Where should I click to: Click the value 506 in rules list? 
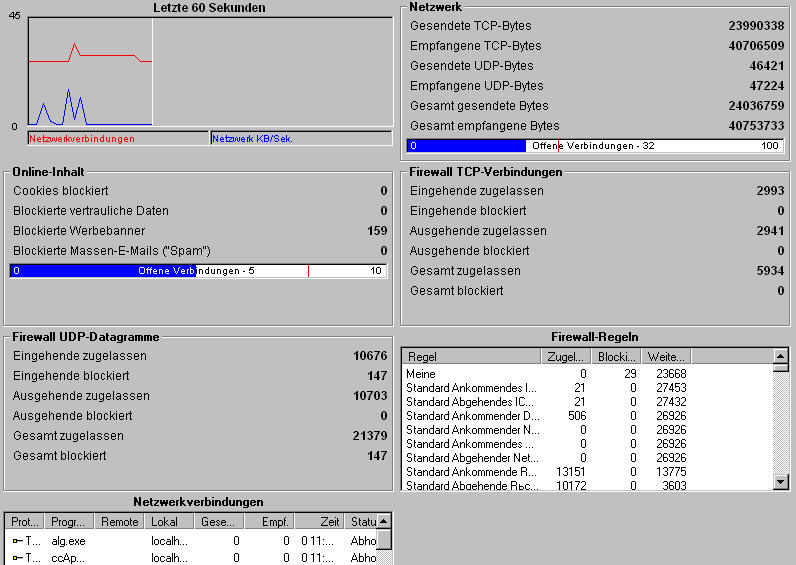coord(577,416)
